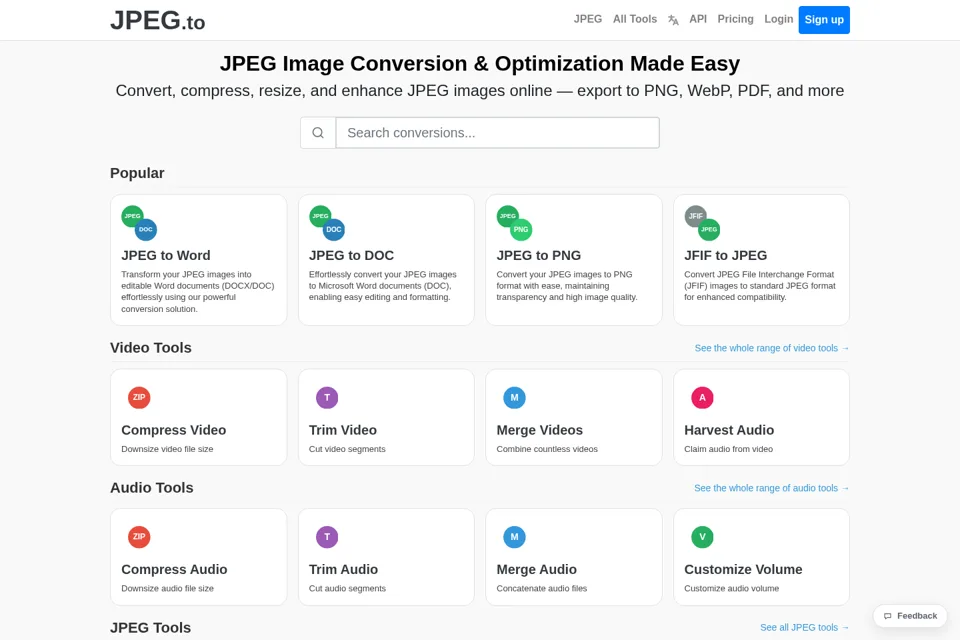Click 'Cut video segments' description
This screenshot has height=640, width=960.
347,449
